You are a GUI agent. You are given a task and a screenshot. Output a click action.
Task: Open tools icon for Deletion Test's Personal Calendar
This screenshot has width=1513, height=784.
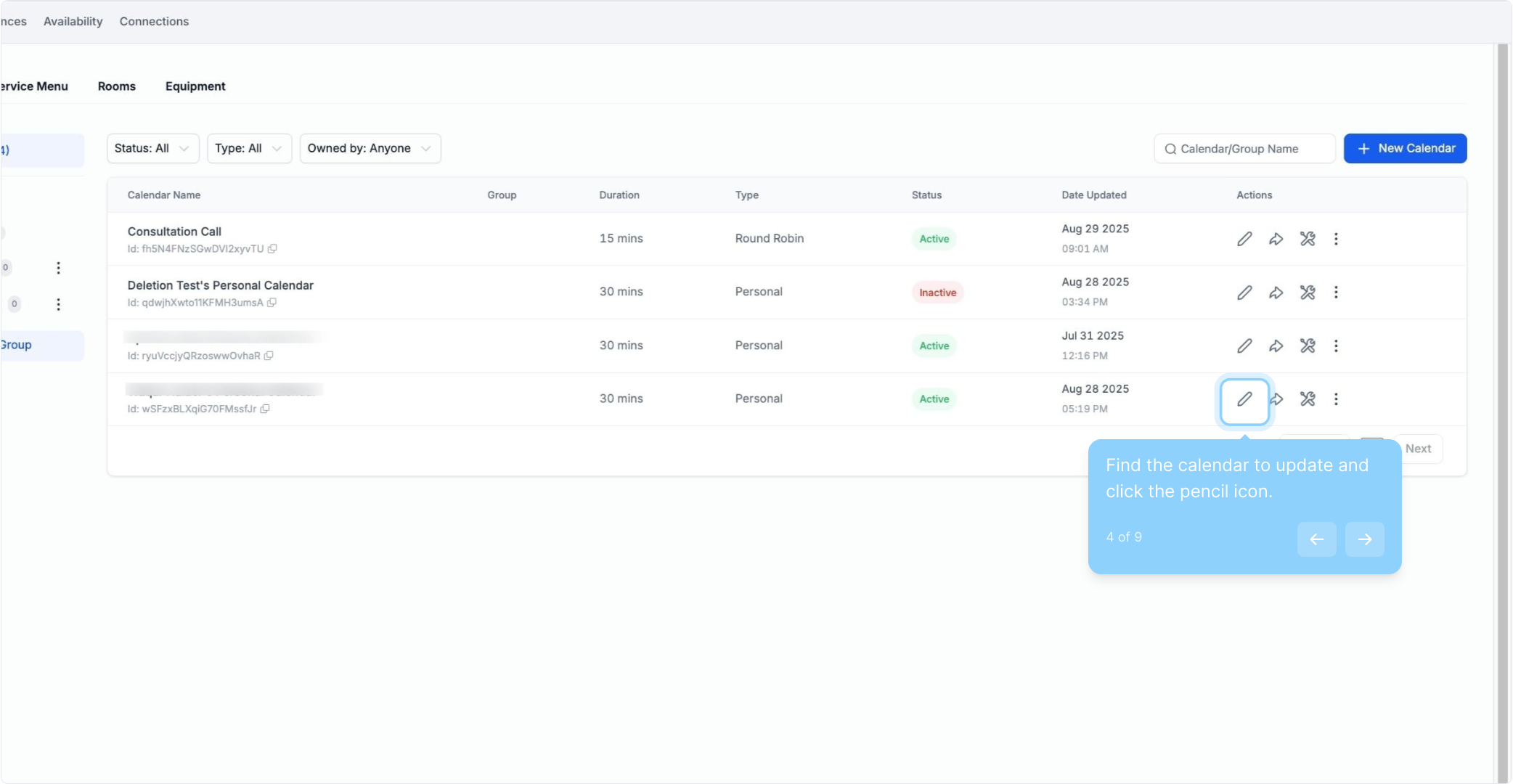[x=1307, y=293]
